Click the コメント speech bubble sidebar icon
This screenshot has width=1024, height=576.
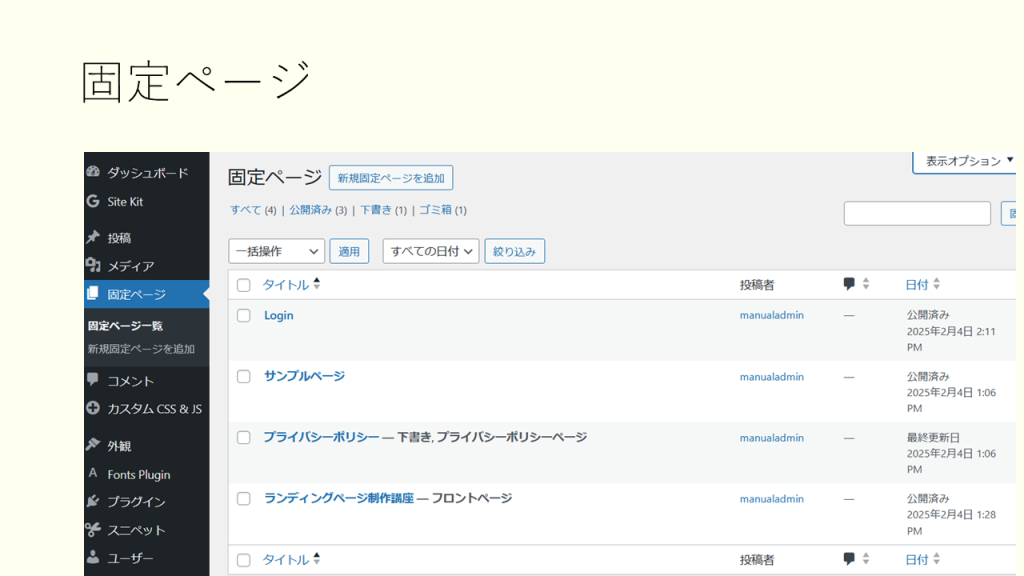click(93, 381)
